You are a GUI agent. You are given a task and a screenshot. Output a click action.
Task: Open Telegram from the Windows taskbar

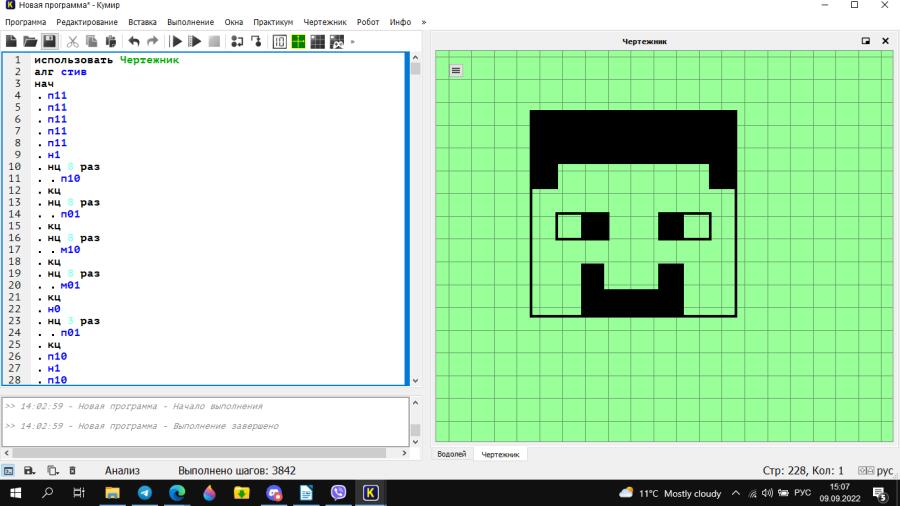(x=145, y=492)
